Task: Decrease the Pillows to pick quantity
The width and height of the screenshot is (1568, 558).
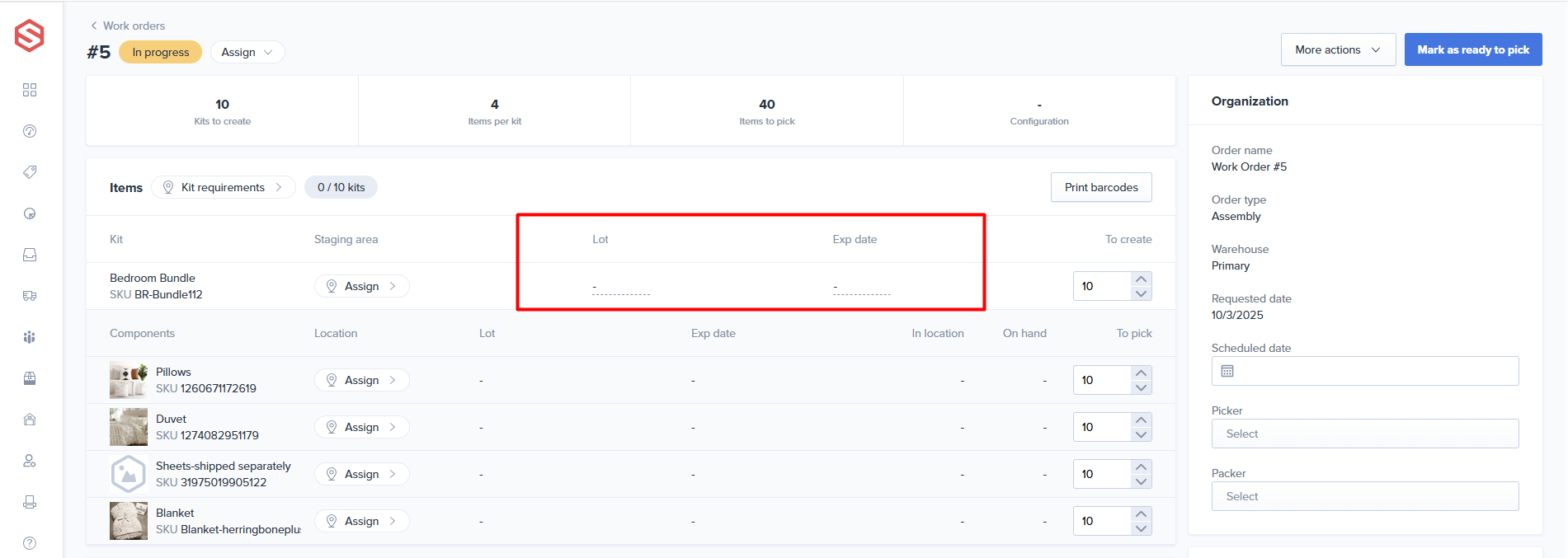Action: pos(1141,388)
